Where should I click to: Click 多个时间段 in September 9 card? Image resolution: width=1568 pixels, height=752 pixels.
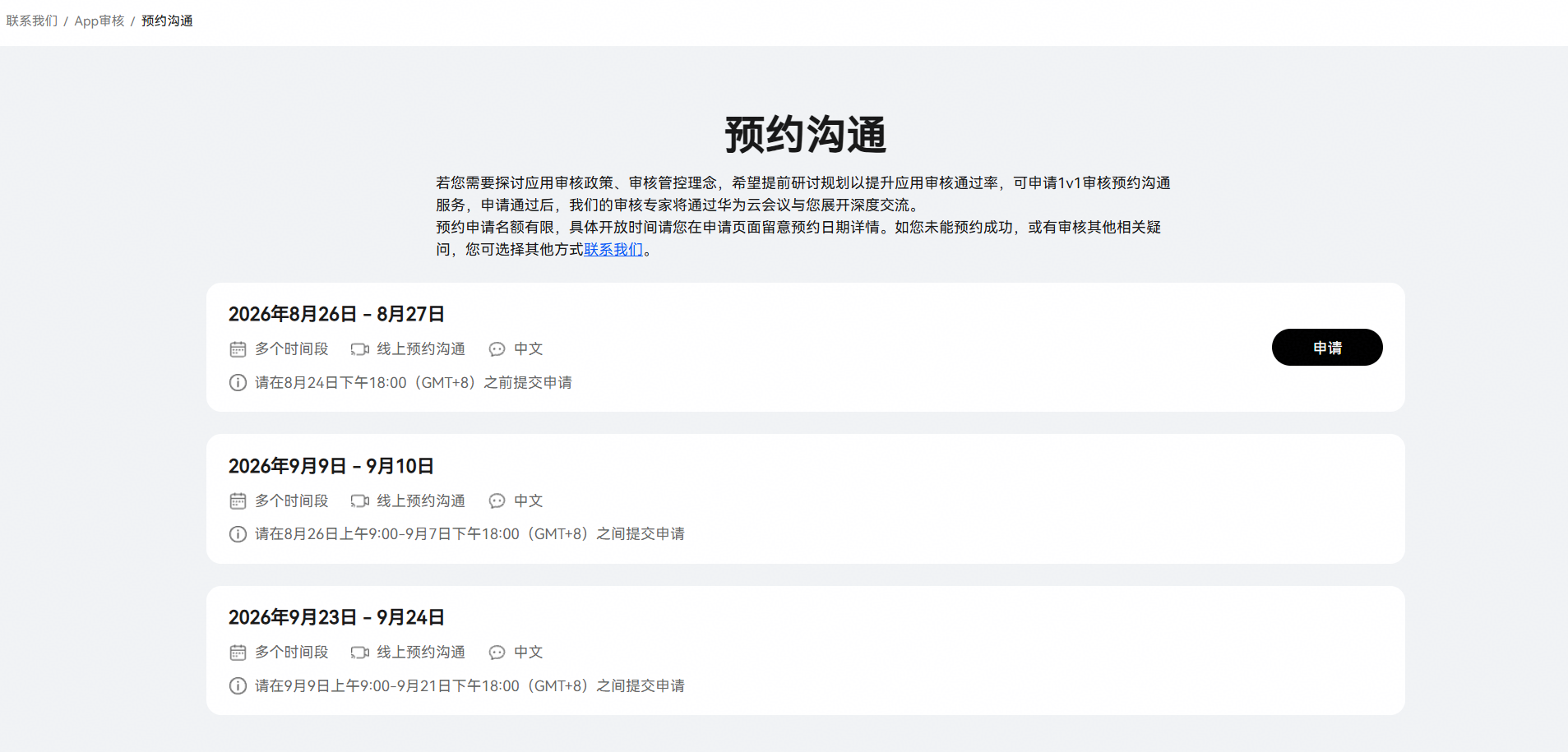click(292, 501)
